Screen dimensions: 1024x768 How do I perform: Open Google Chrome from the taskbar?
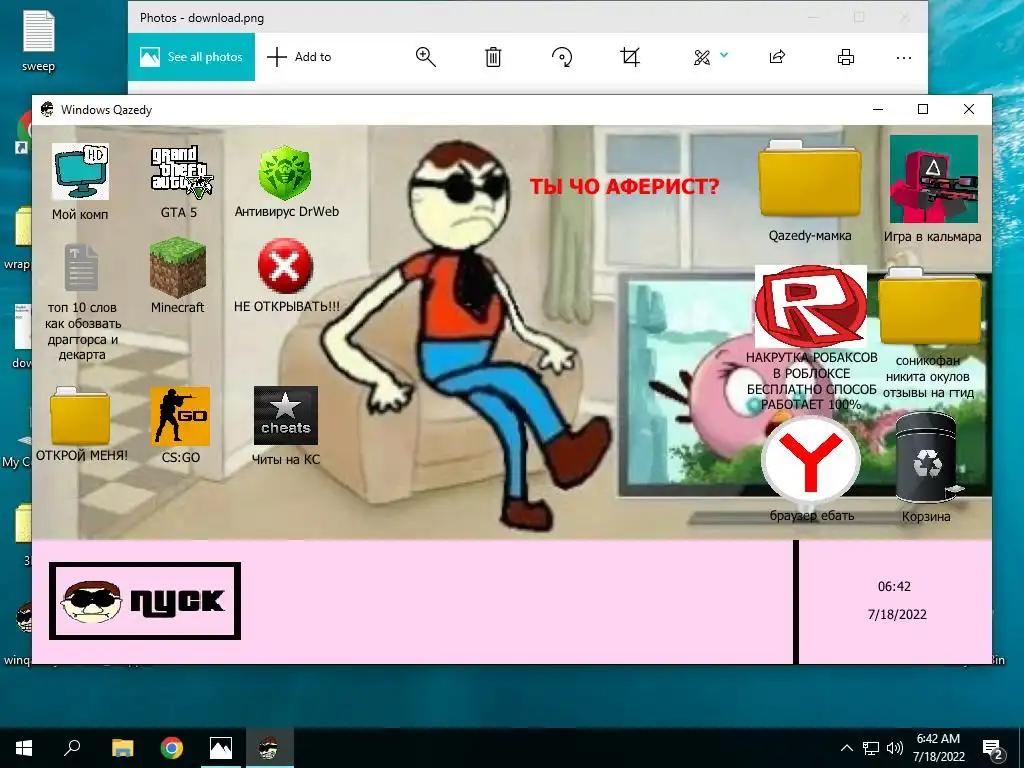pyautogui.click(x=172, y=748)
